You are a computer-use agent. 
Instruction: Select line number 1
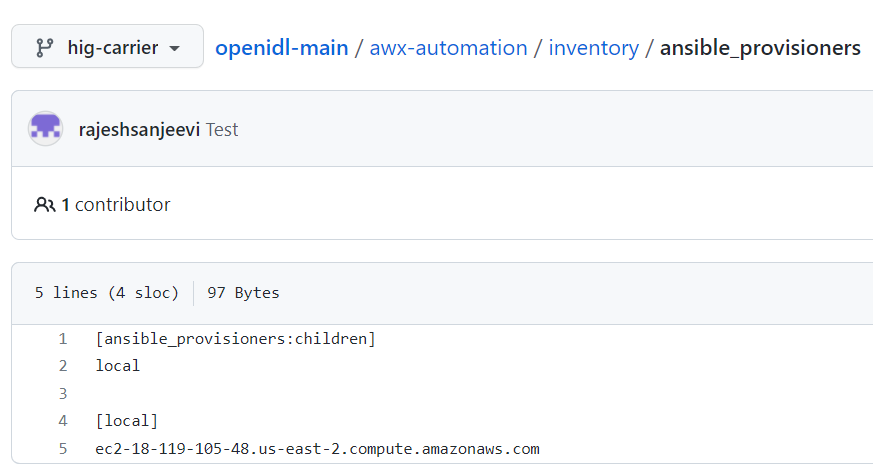(x=63, y=339)
